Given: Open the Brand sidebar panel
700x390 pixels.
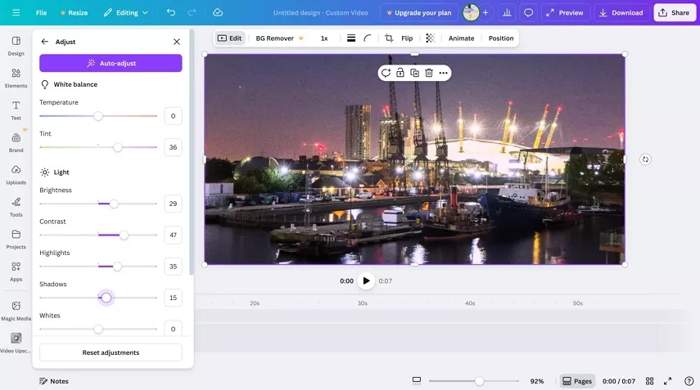Looking at the screenshot, I should [x=16, y=142].
